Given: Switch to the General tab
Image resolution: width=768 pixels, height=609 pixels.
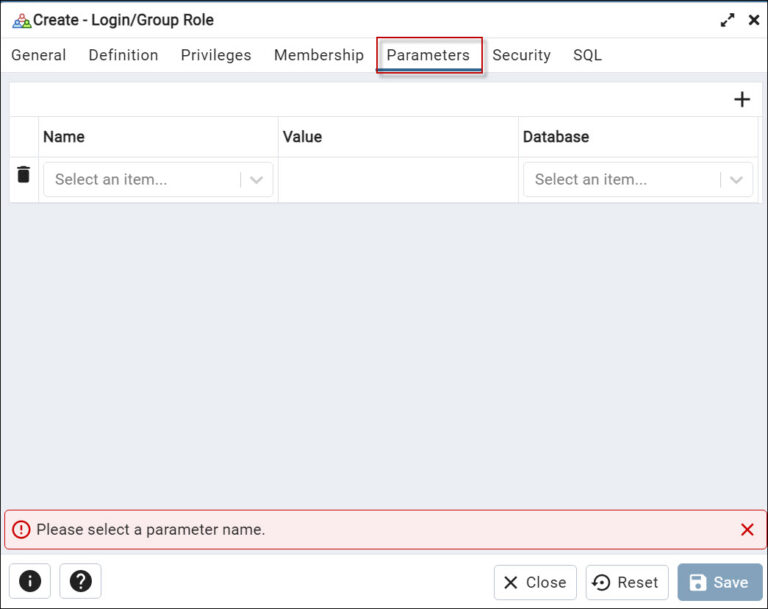Looking at the screenshot, I should pos(39,55).
